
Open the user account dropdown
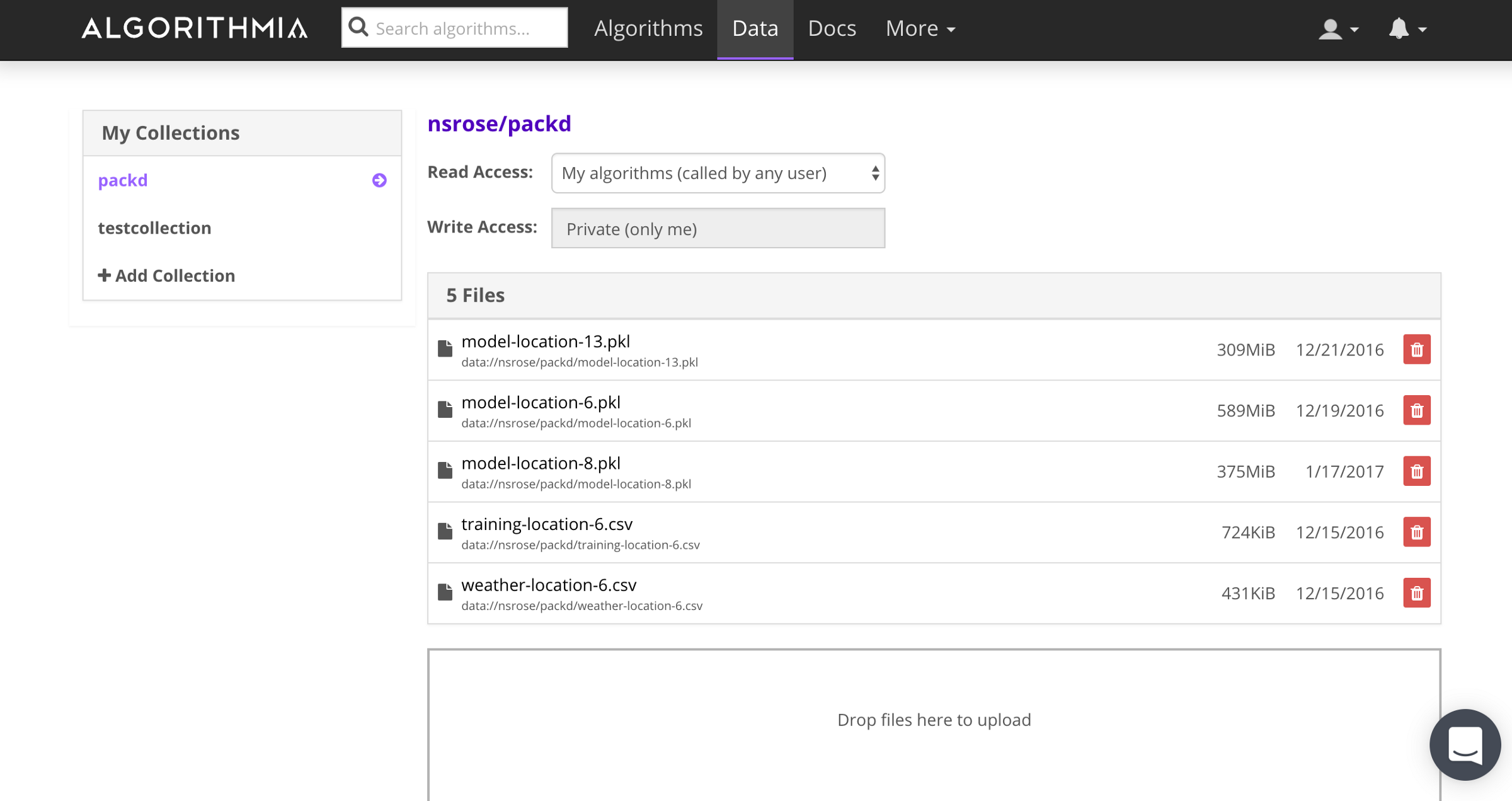1337,29
